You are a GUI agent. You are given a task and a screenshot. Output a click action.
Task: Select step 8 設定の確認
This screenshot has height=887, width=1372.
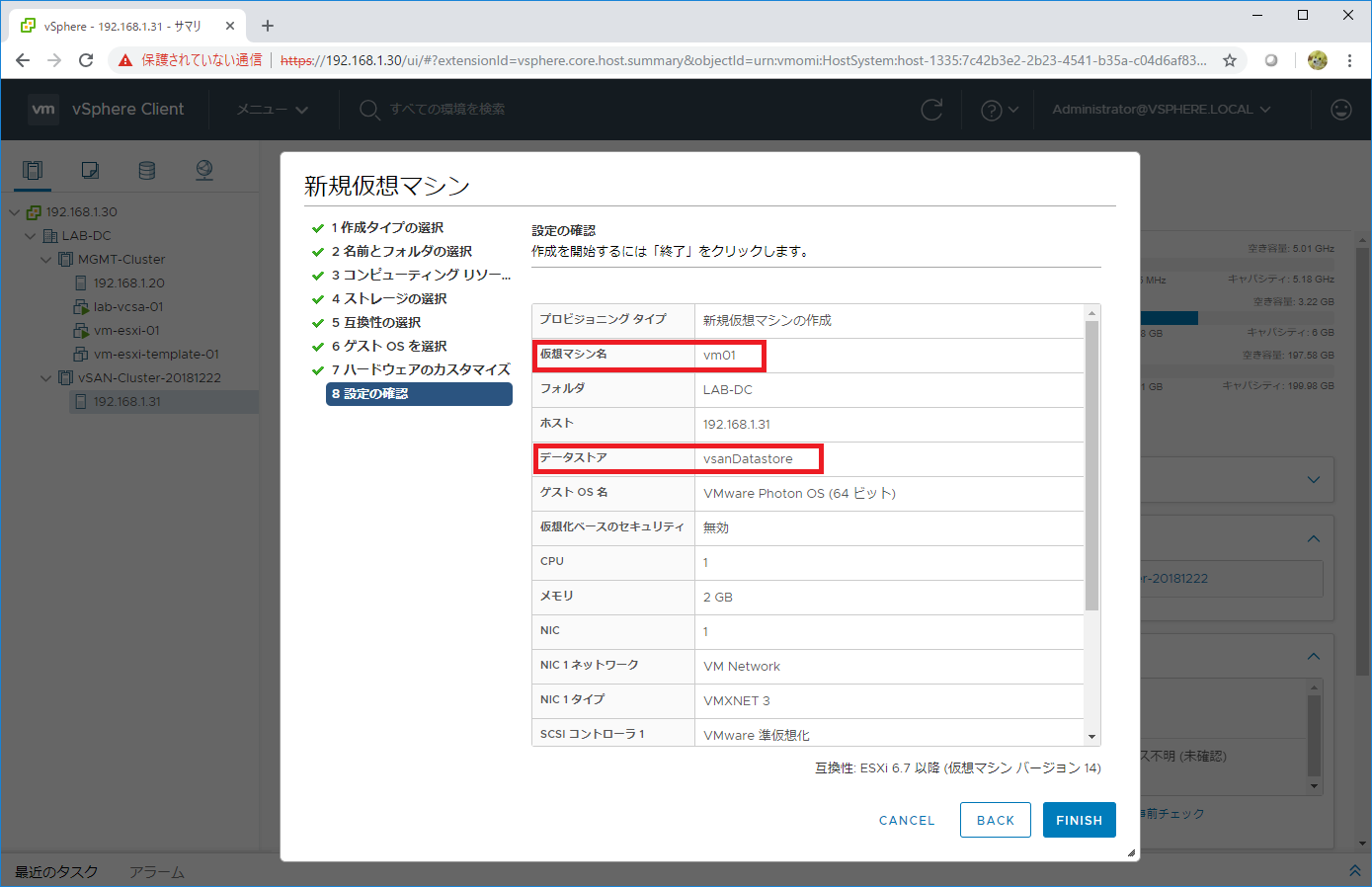click(x=419, y=393)
